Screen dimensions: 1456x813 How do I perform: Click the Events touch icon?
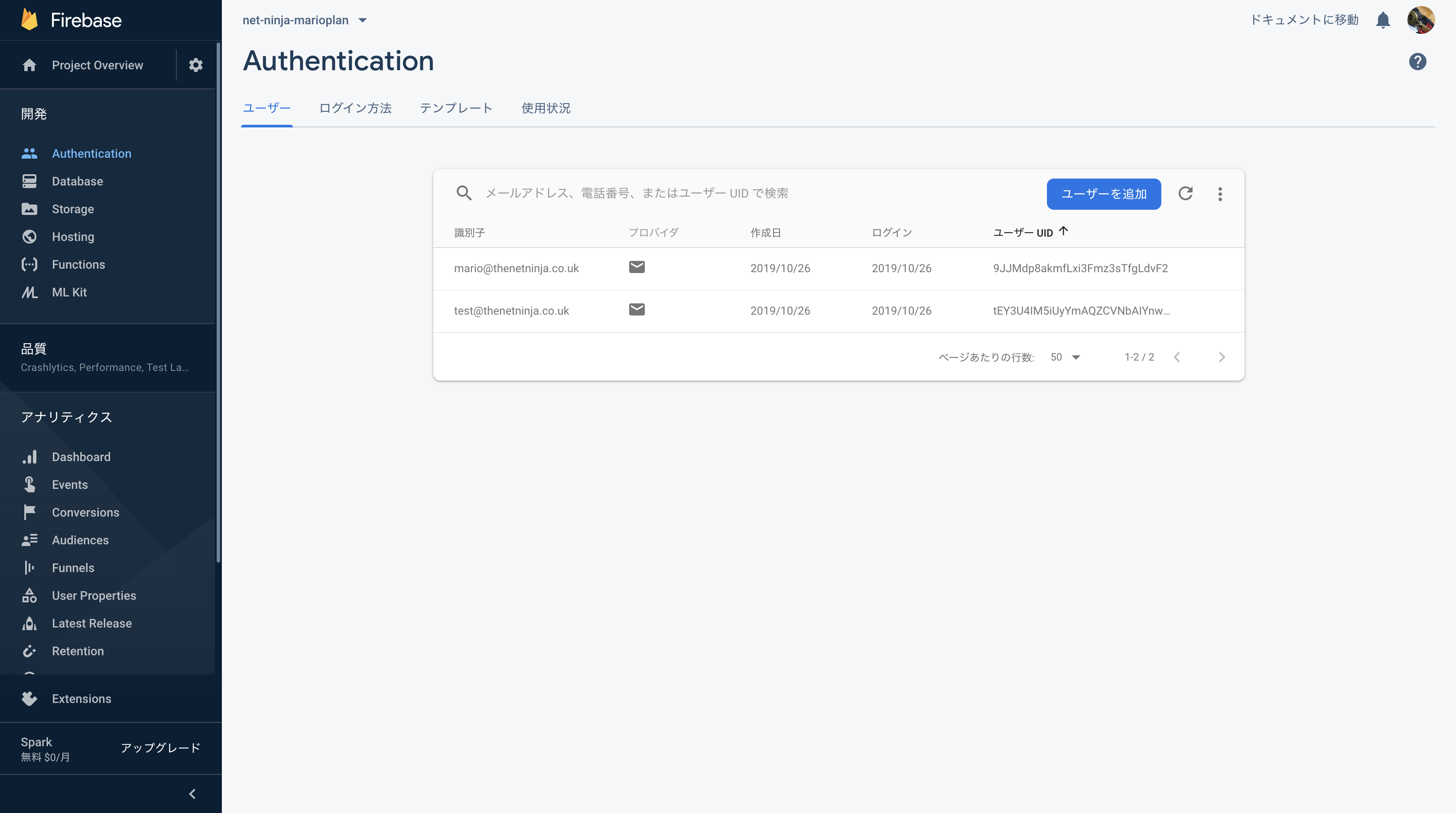point(29,484)
